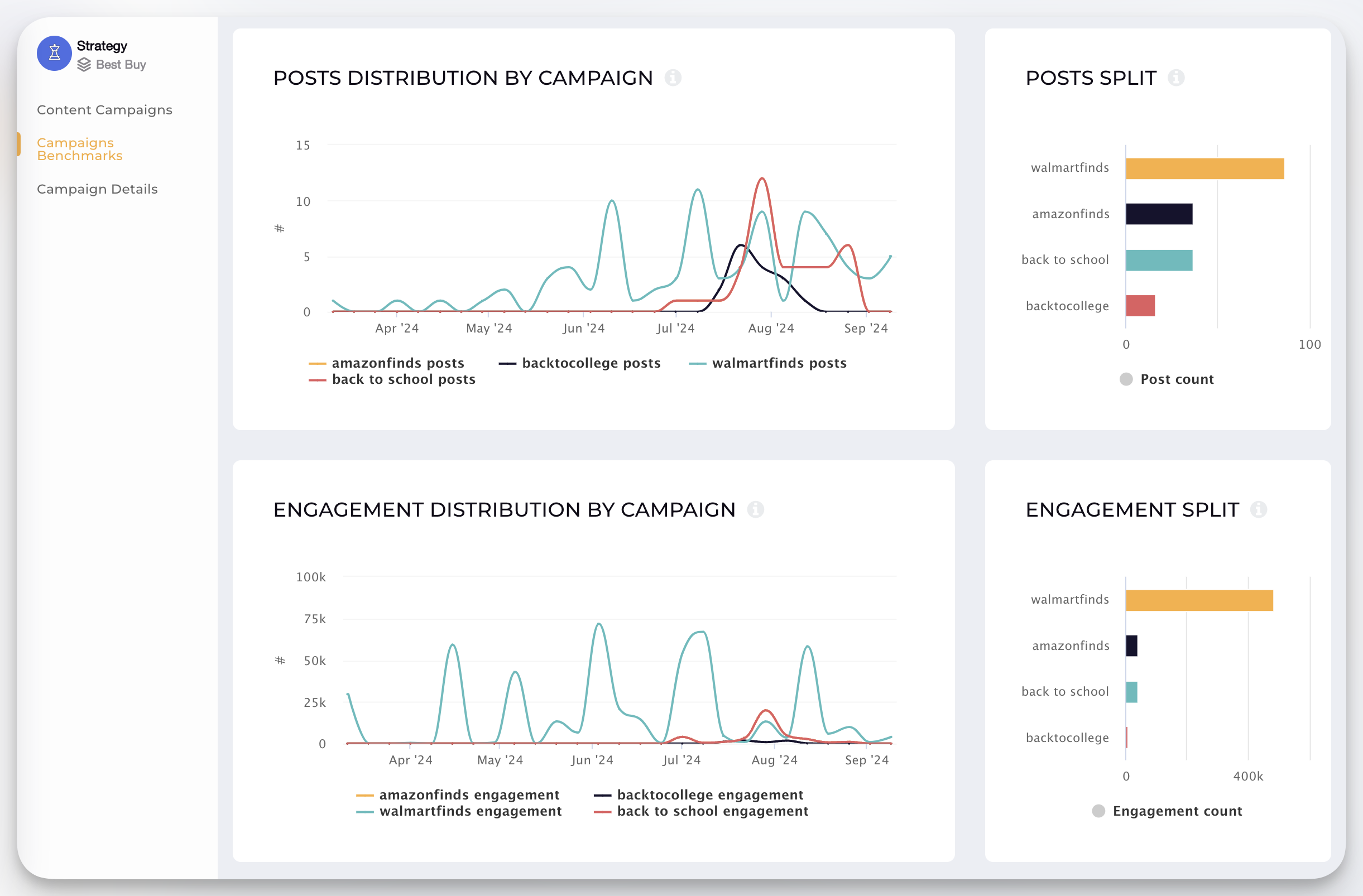Screen dimensions: 1363x896
Task: Click '100k' y-axis label on engagement chart
Action: tap(310, 577)
